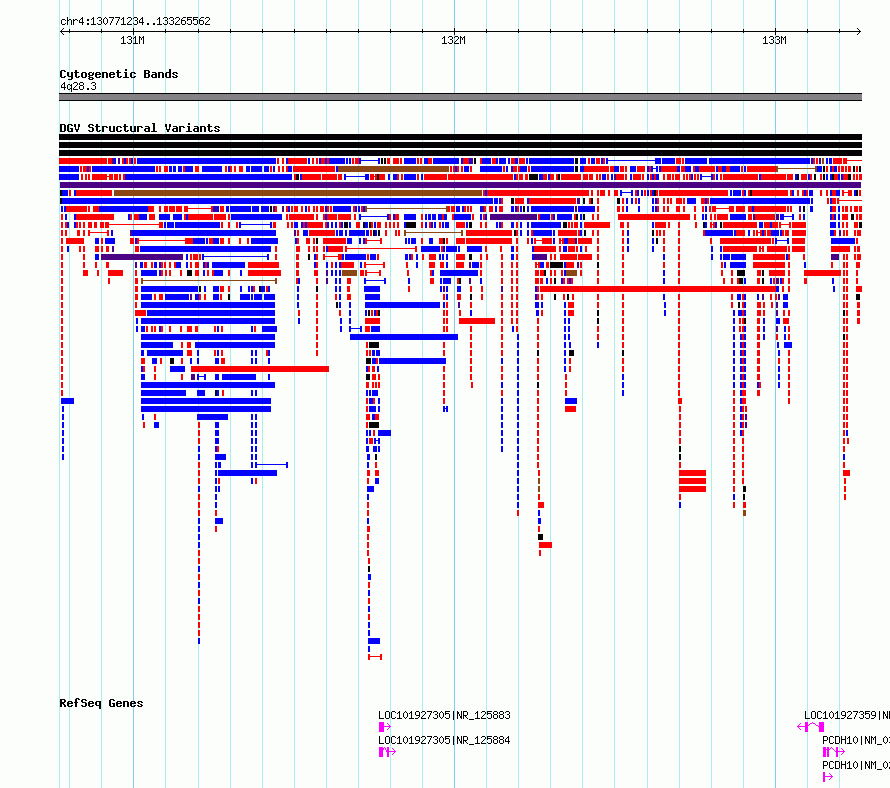Select the blue whiskered variant above the blue bar near 131M
890x788 pixels.
coord(271,465)
